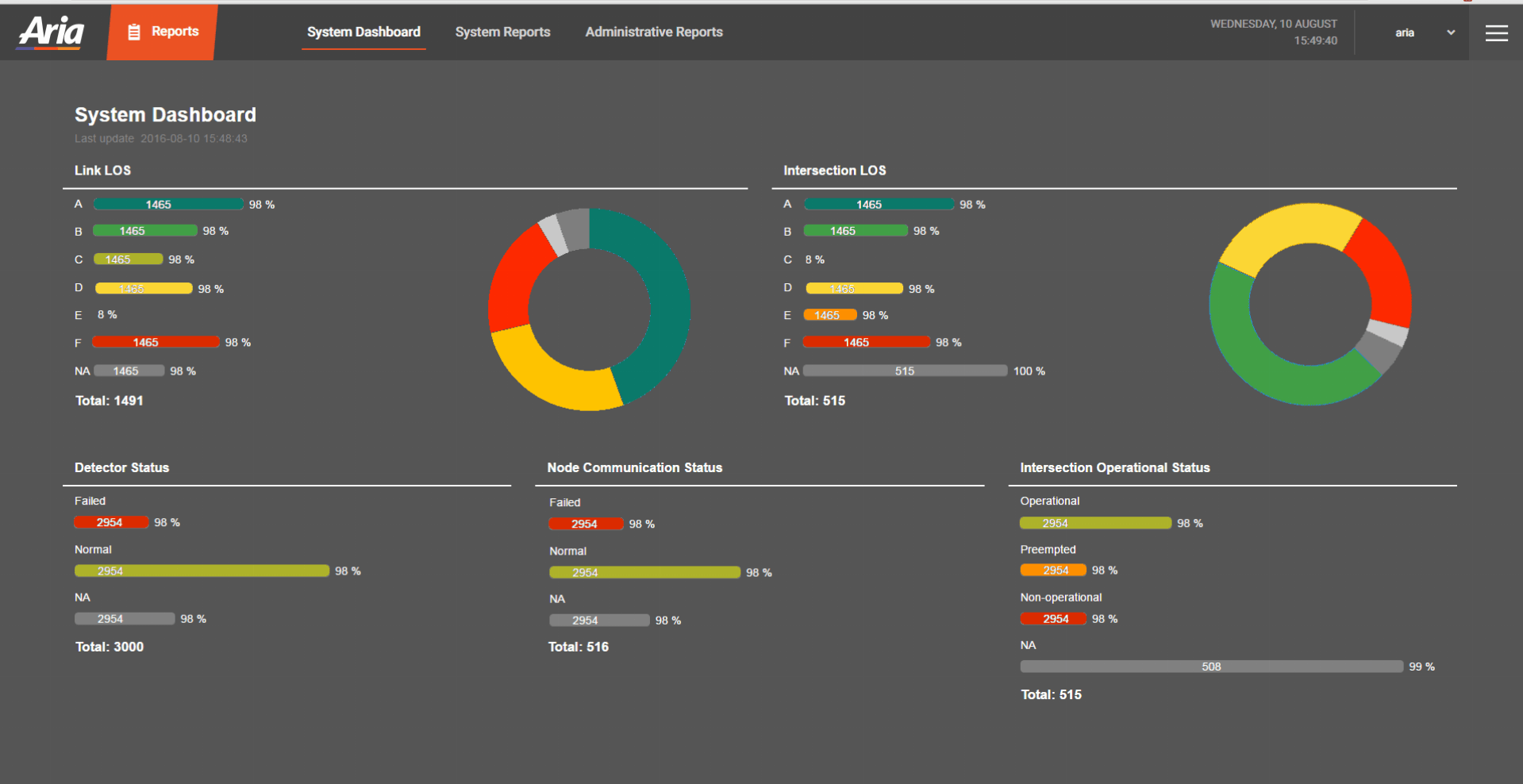
Task: Click the Non-operational red bar
Action: [1053, 618]
